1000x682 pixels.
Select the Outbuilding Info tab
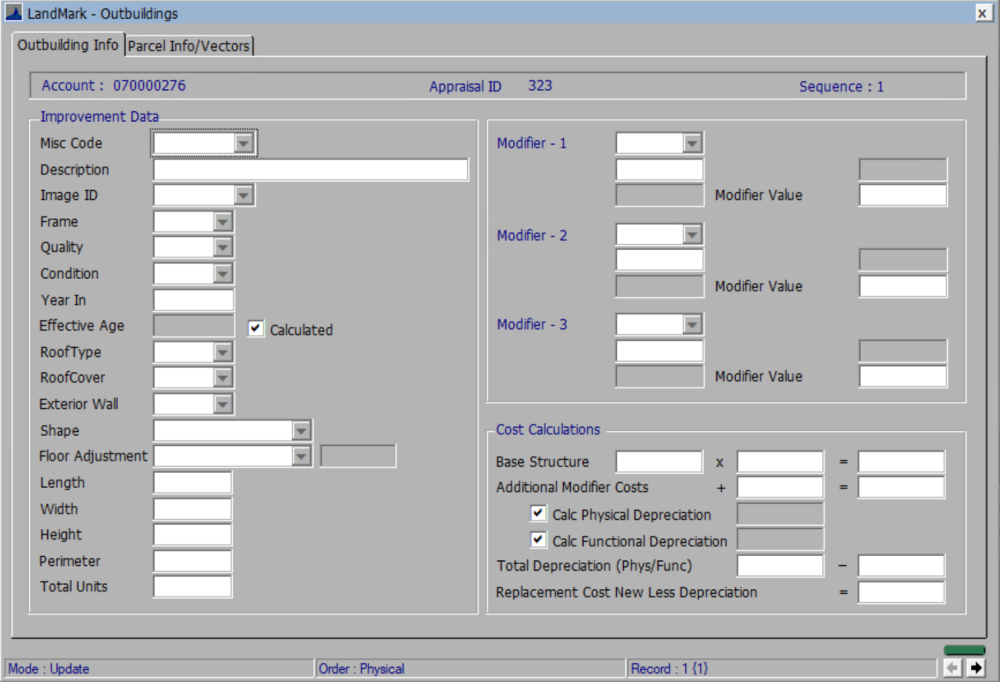coord(68,45)
